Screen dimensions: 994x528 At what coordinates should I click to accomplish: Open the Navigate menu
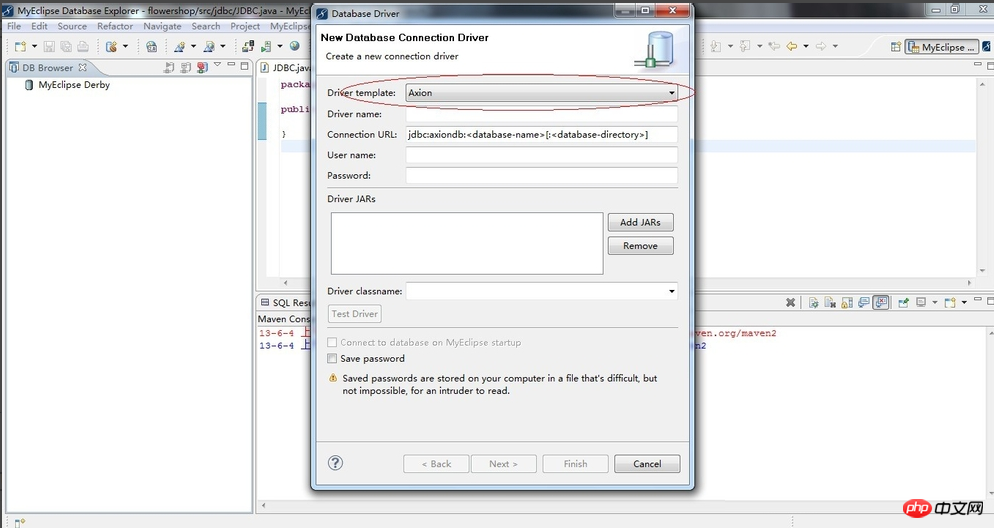162,26
